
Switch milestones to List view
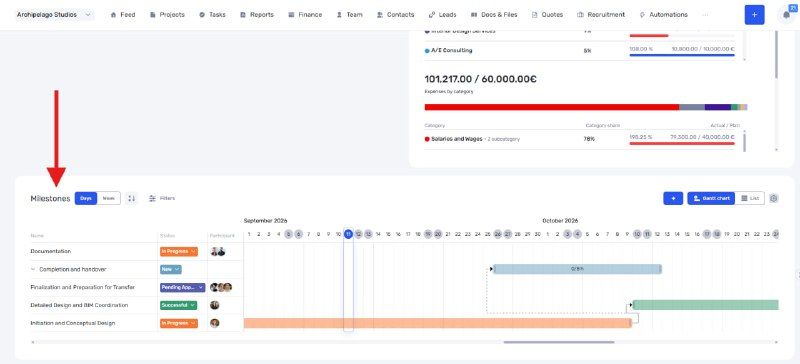(x=750, y=198)
